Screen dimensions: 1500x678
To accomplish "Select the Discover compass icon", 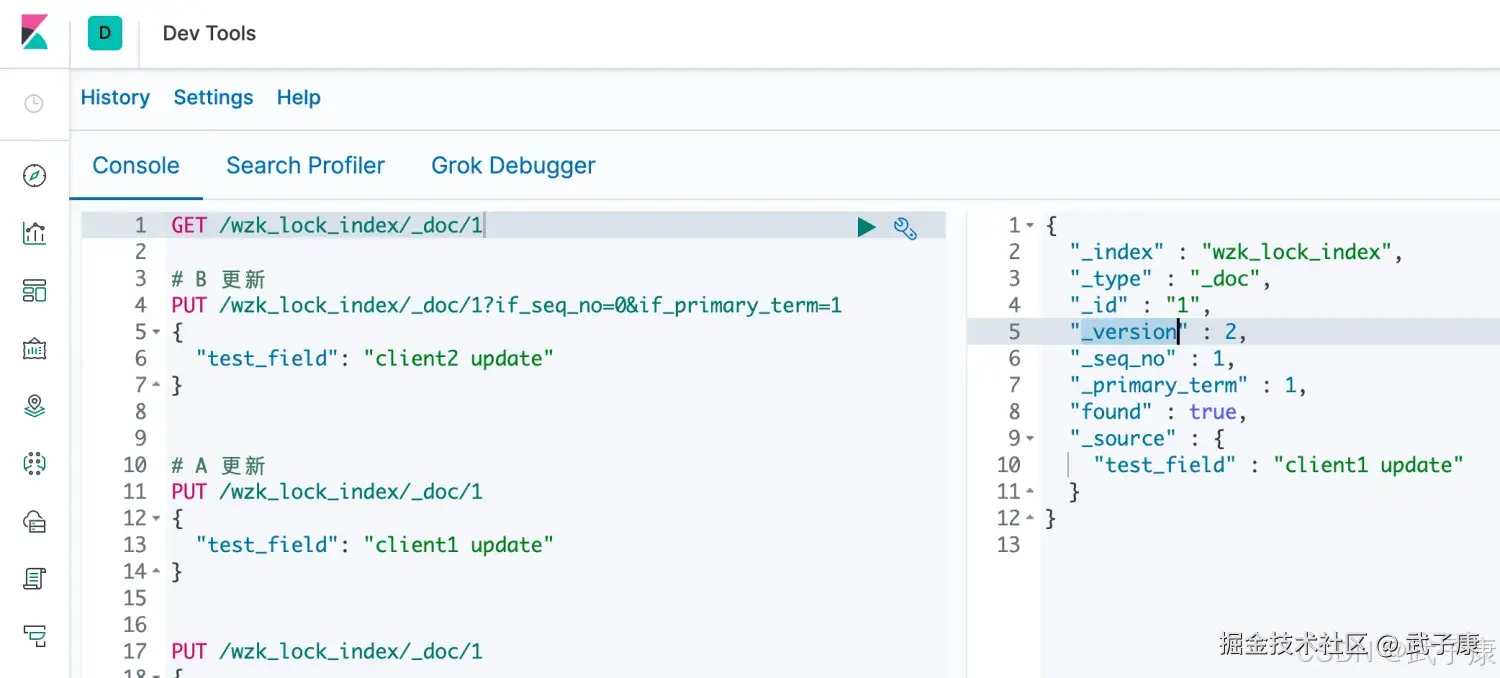I will click(34, 175).
